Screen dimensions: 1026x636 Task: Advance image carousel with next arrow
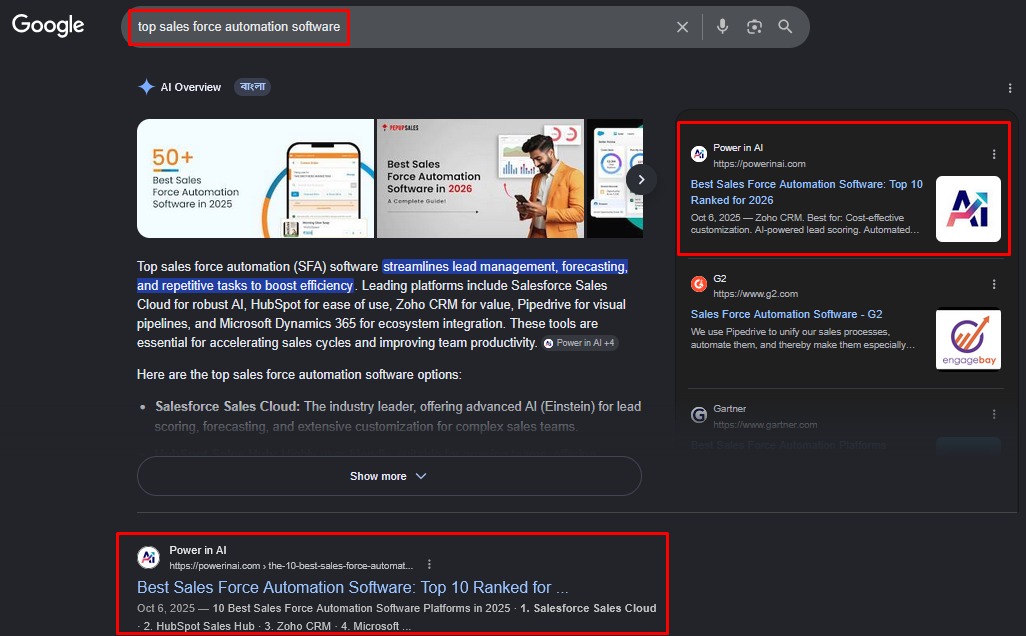click(x=641, y=179)
